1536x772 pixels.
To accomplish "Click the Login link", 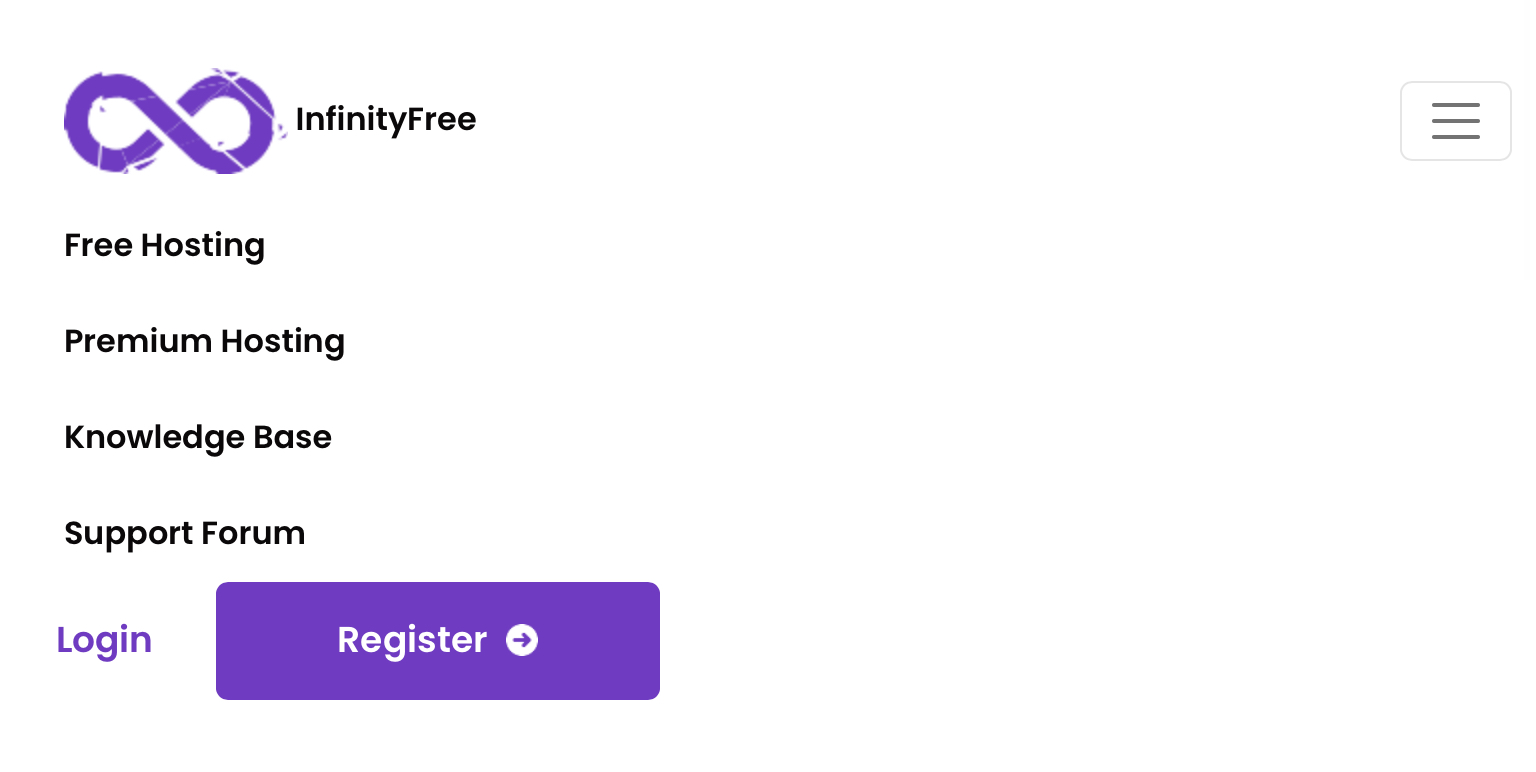I will [104, 640].
